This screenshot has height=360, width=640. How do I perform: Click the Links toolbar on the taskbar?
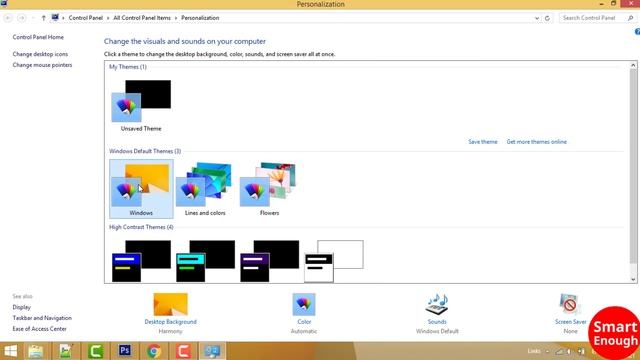(534, 351)
